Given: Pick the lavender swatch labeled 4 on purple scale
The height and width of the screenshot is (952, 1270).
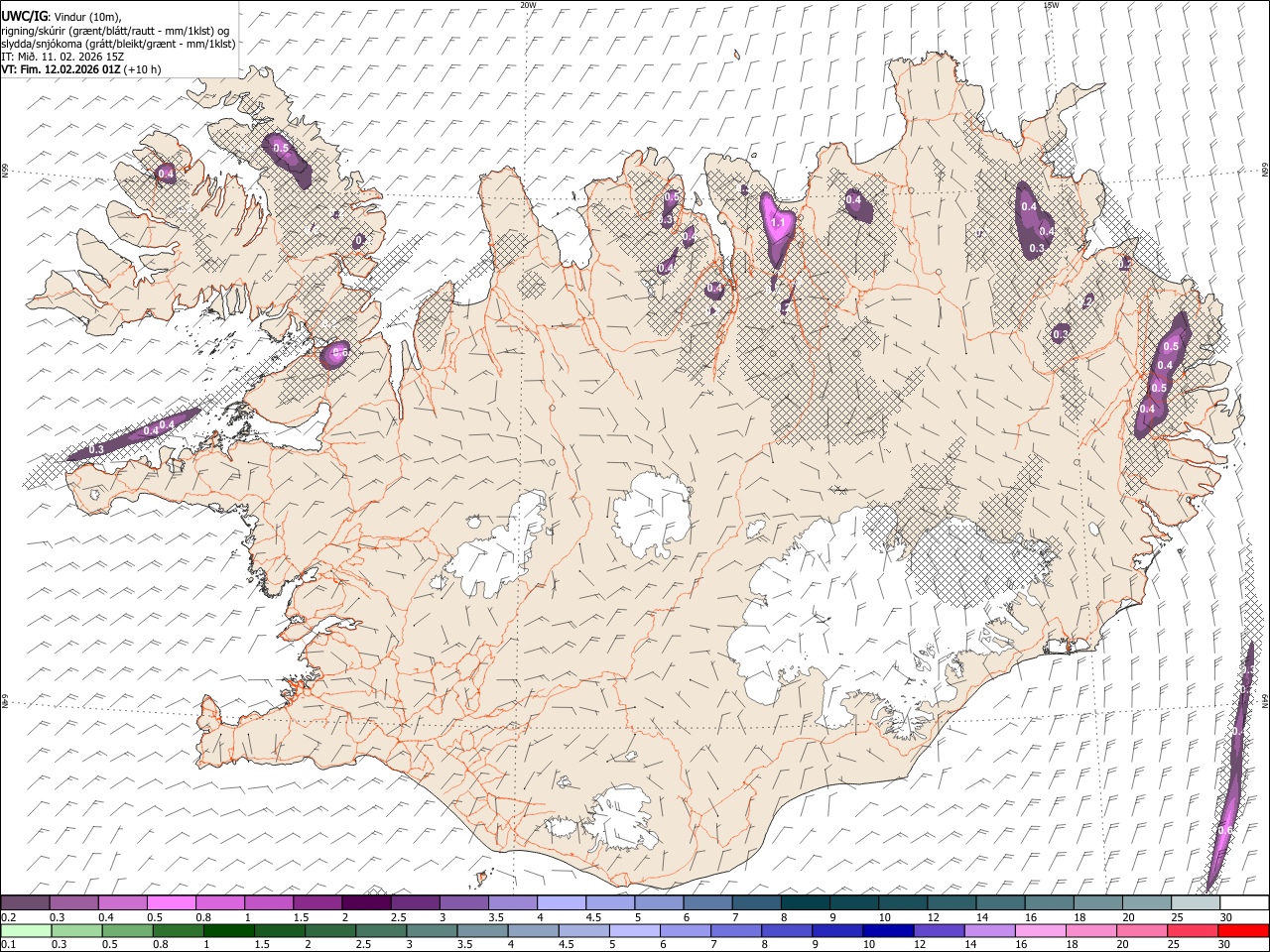Looking at the screenshot, I should click(x=562, y=903).
